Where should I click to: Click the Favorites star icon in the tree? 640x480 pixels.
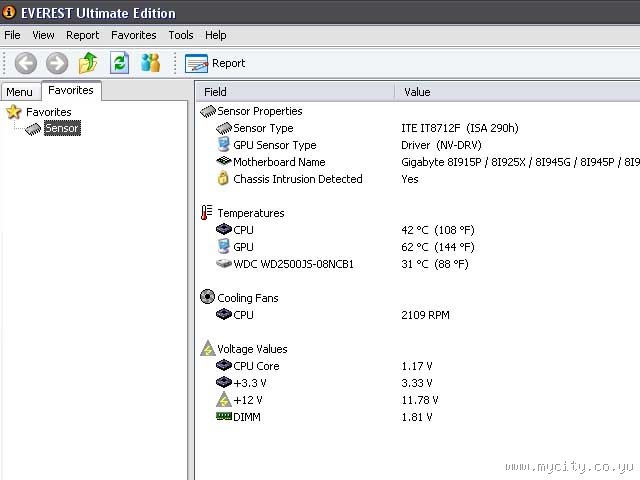(14, 112)
